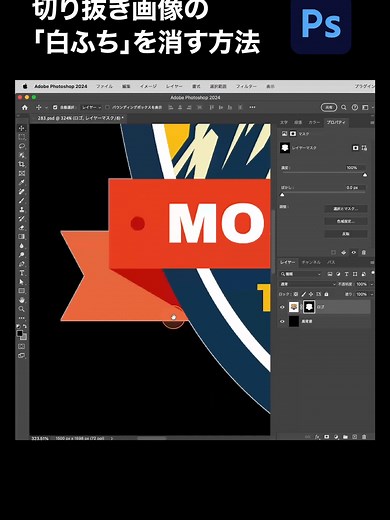Viewport: 390px width, 520px height.
Task: Click the 選択とマスク button
Action: pos(346,209)
